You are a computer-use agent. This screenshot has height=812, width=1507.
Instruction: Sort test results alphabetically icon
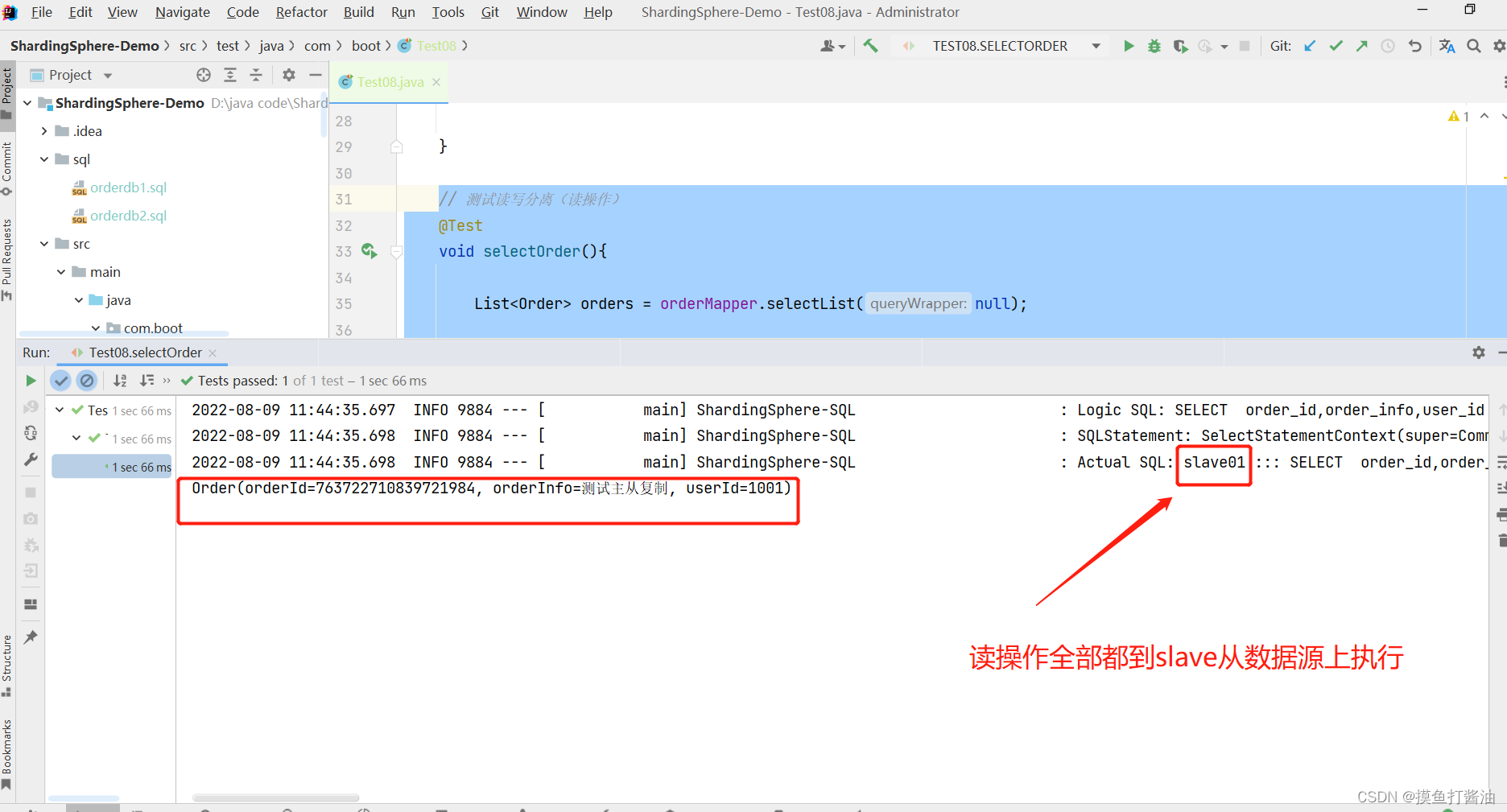(120, 381)
